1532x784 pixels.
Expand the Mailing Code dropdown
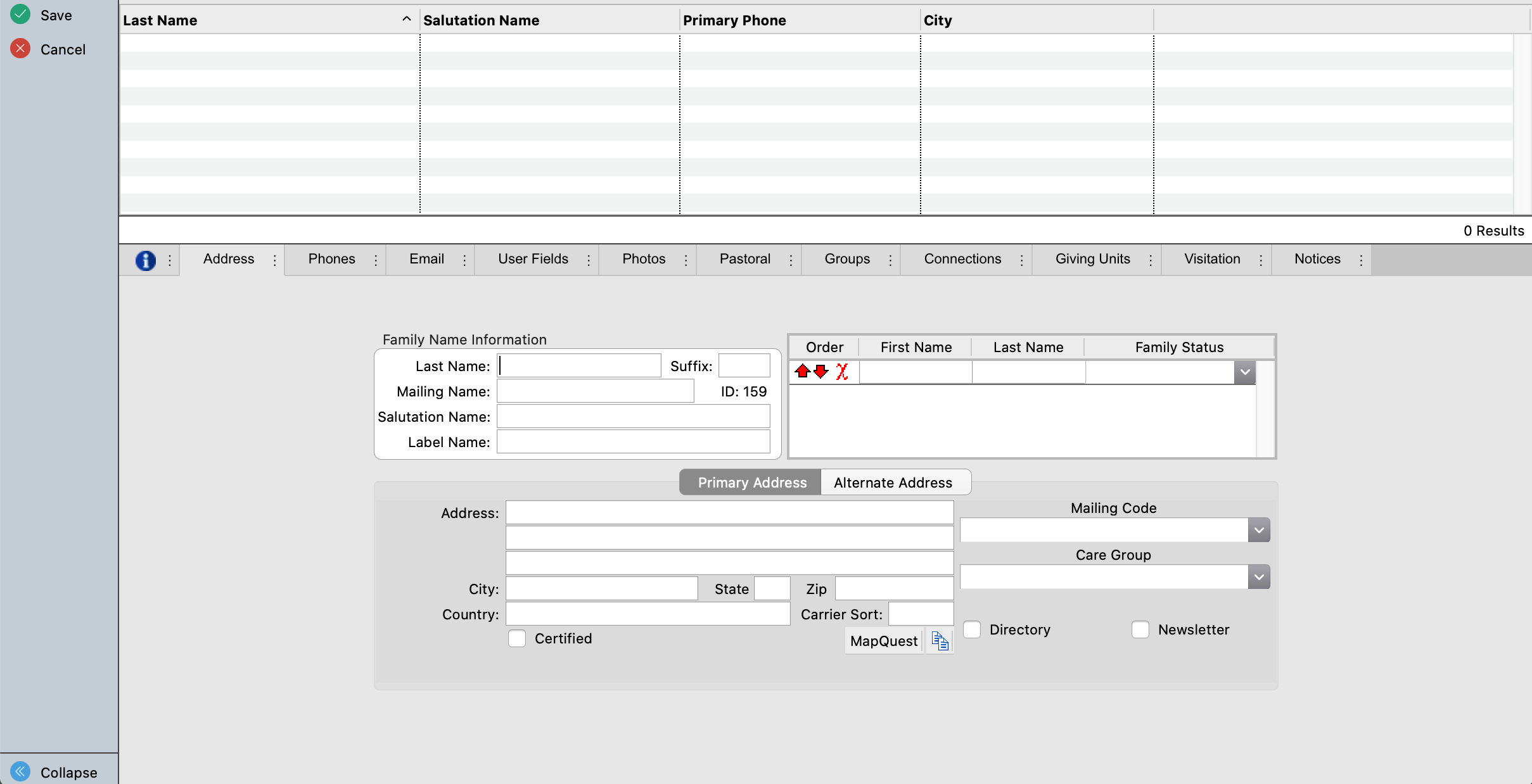(1258, 530)
